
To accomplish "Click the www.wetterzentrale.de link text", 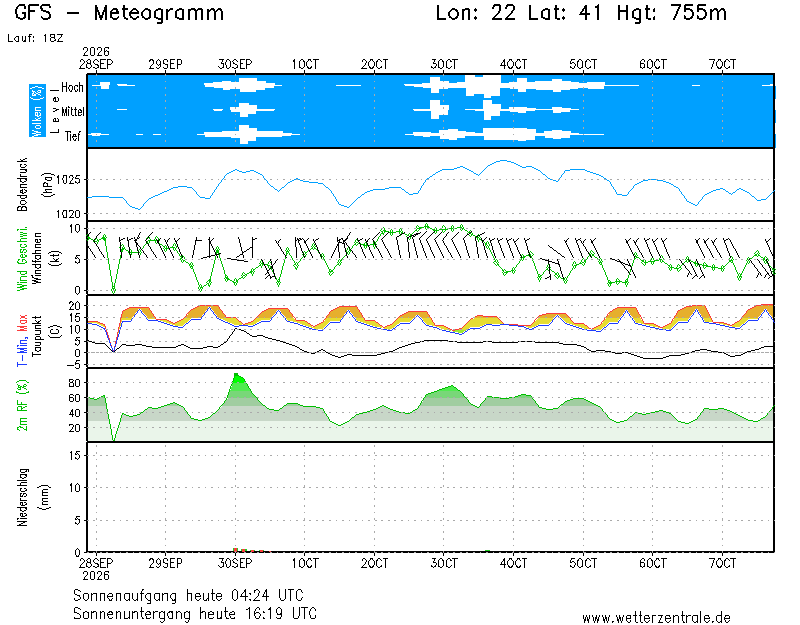I will click(x=656, y=617).
